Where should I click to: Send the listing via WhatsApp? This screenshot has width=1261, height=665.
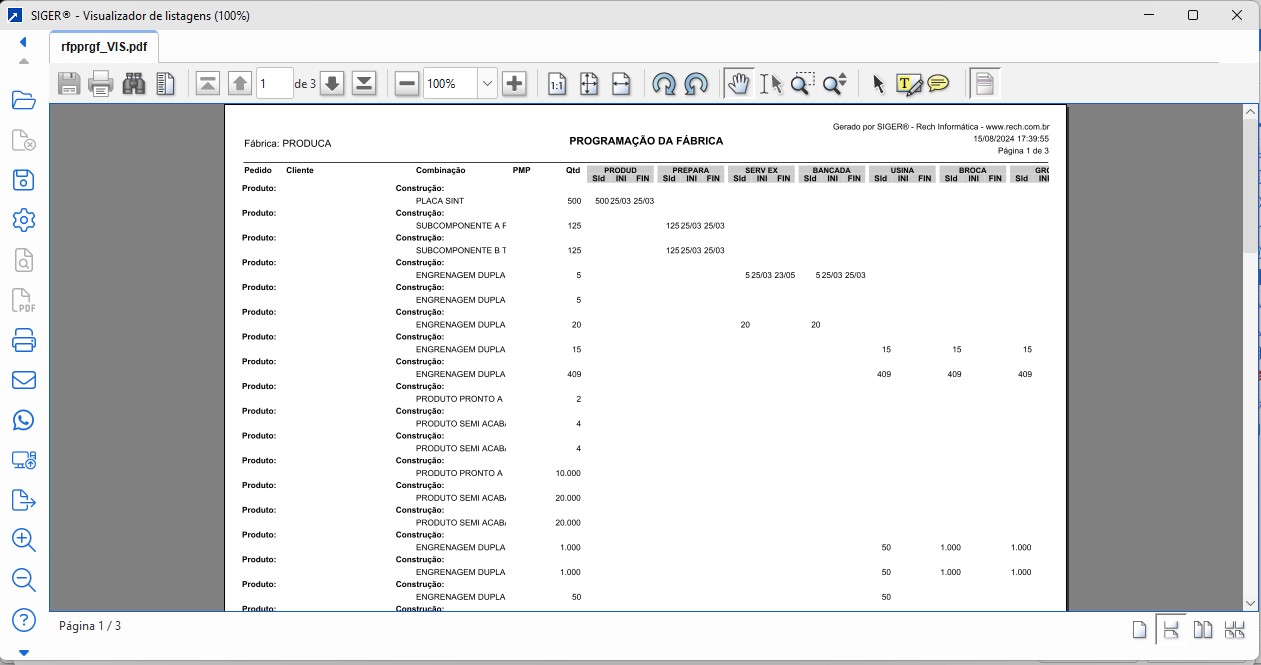24,420
